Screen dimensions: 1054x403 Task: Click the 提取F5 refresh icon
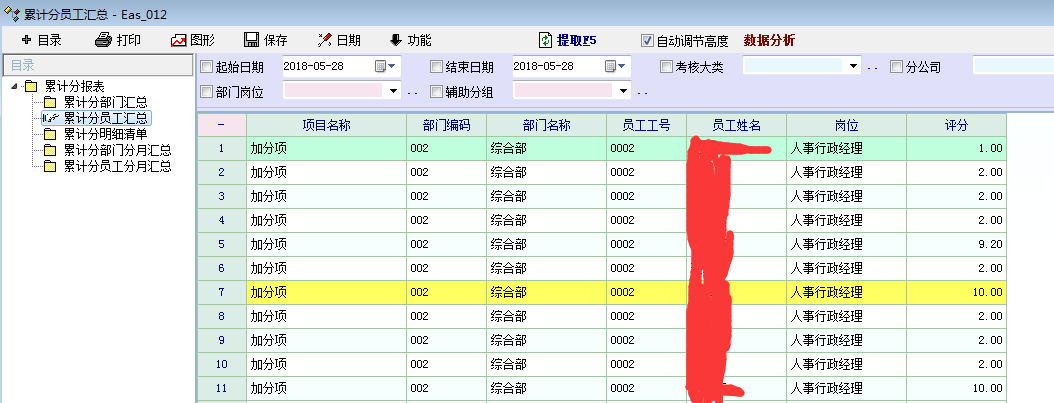click(545, 40)
